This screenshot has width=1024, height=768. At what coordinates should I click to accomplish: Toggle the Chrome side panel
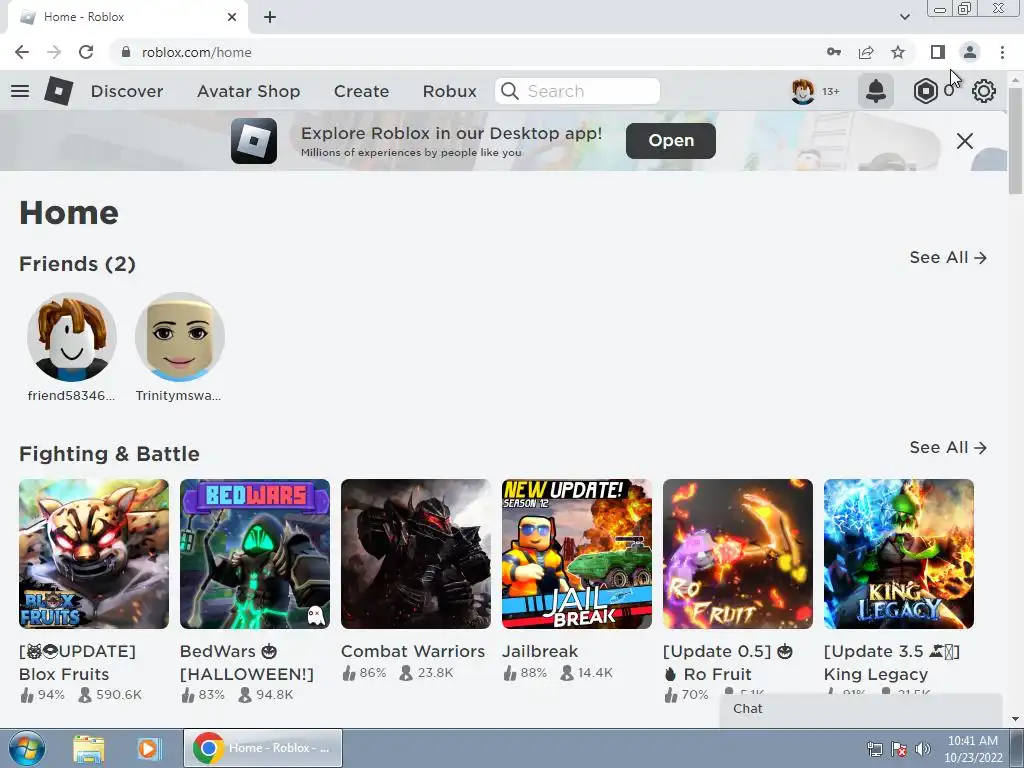point(938,52)
